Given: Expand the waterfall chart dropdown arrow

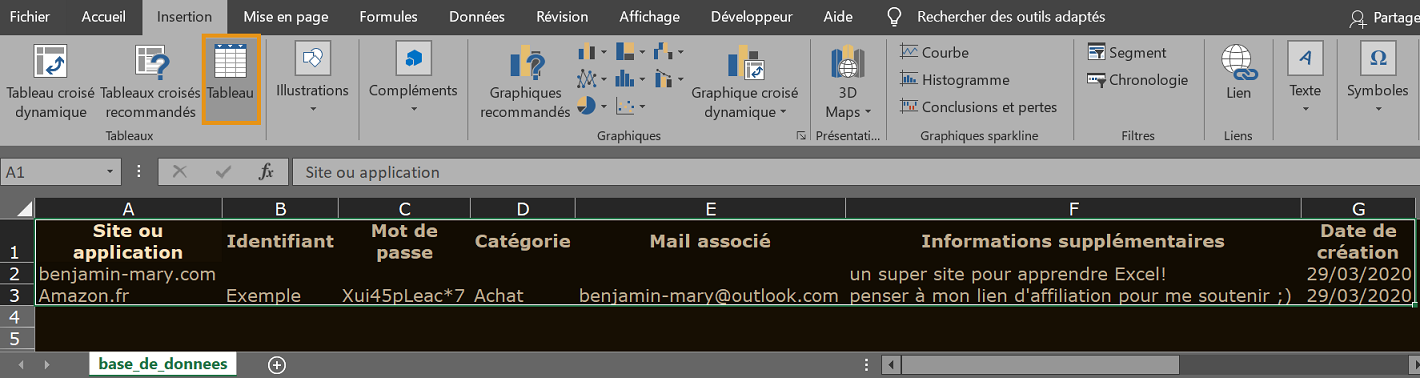Looking at the screenshot, I should [681, 52].
